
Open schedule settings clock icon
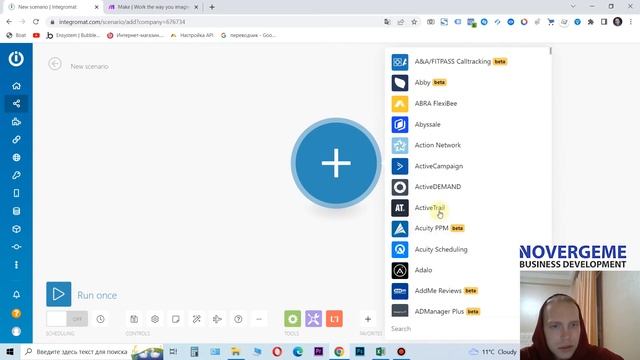(x=100, y=319)
